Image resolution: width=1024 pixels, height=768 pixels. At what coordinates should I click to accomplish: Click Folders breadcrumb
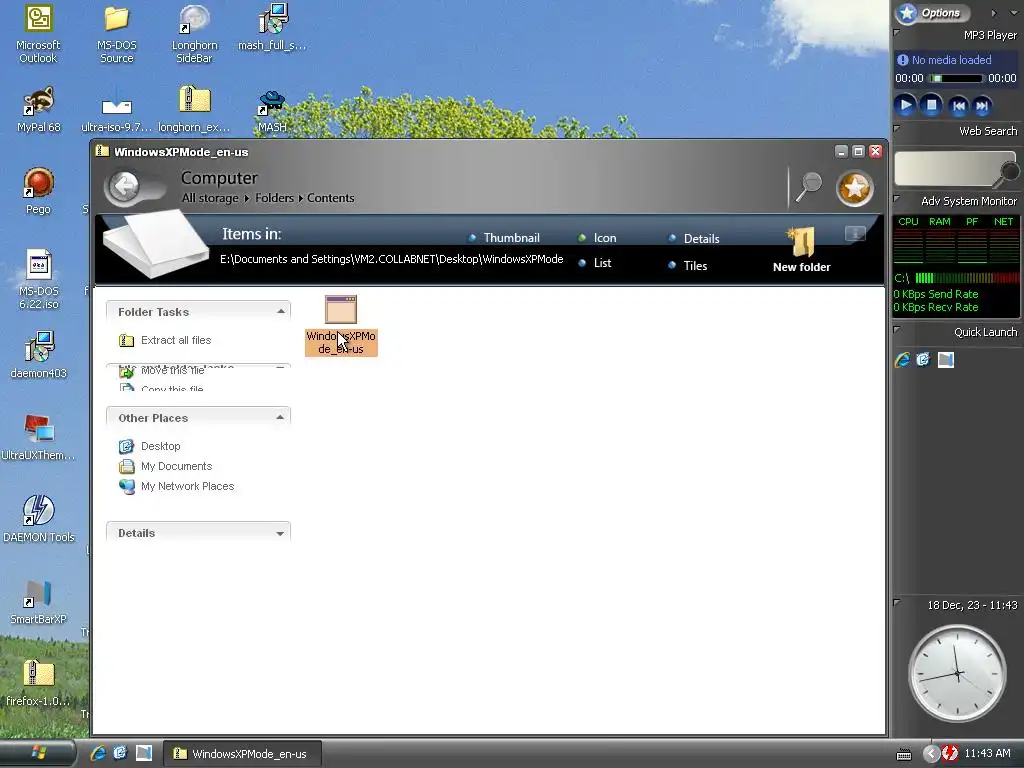(x=274, y=198)
